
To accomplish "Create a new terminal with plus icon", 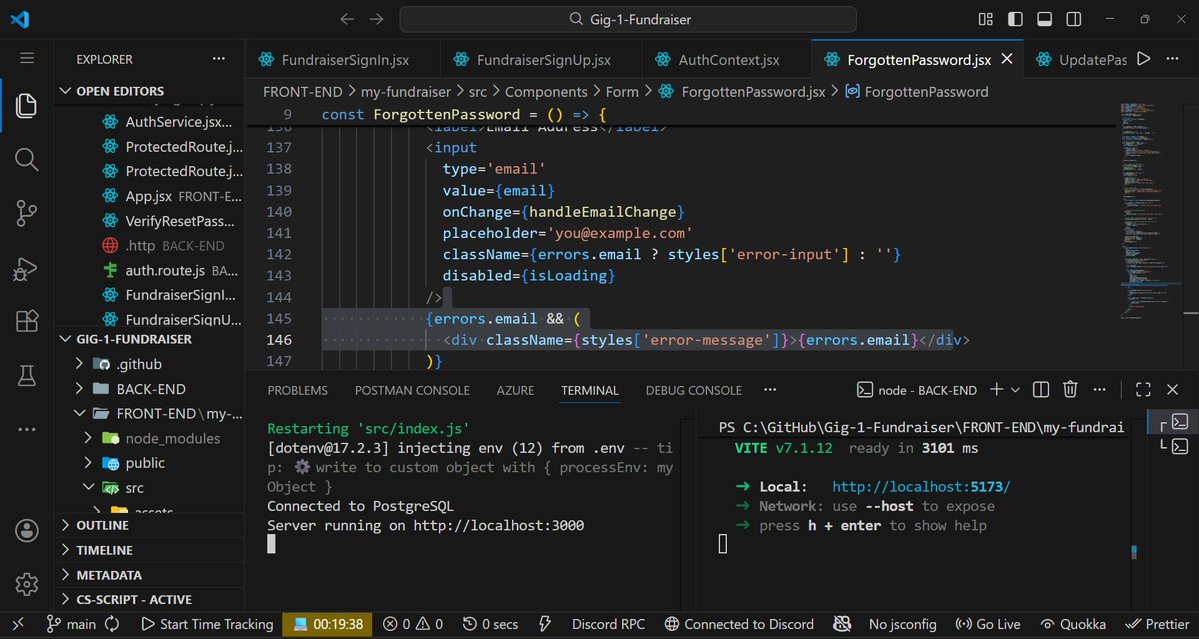I will pos(996,390).
